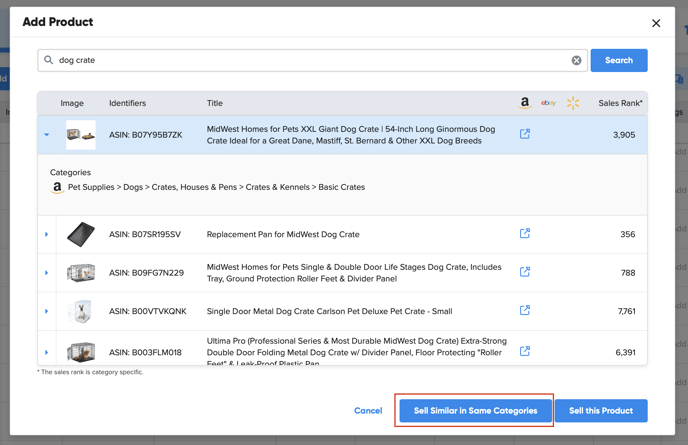The image size is (688, 445).
Task: Click sales rank value 356
Action: pos(627,234)
